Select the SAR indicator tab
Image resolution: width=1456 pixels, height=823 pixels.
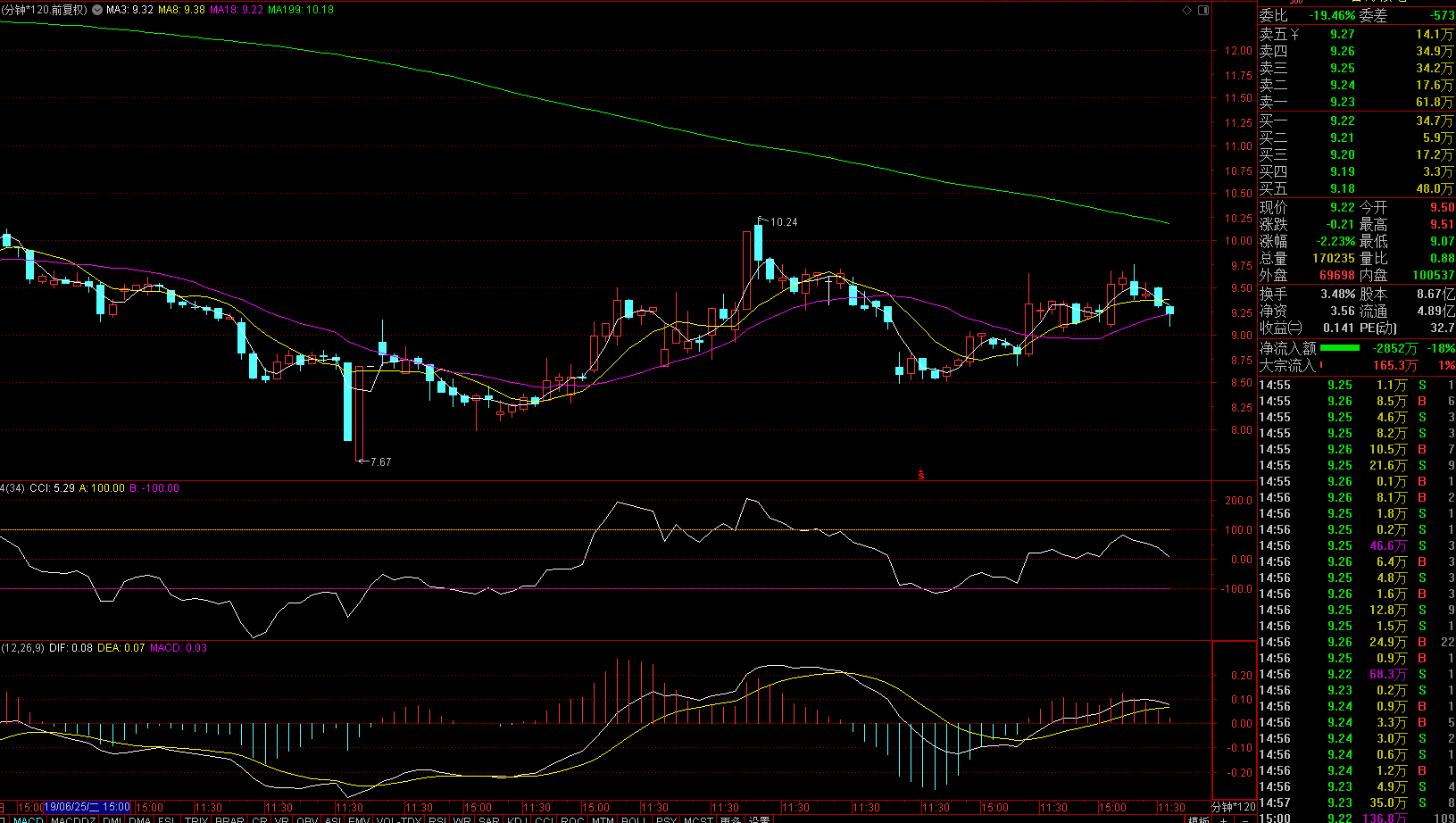(x=488, y=819)
